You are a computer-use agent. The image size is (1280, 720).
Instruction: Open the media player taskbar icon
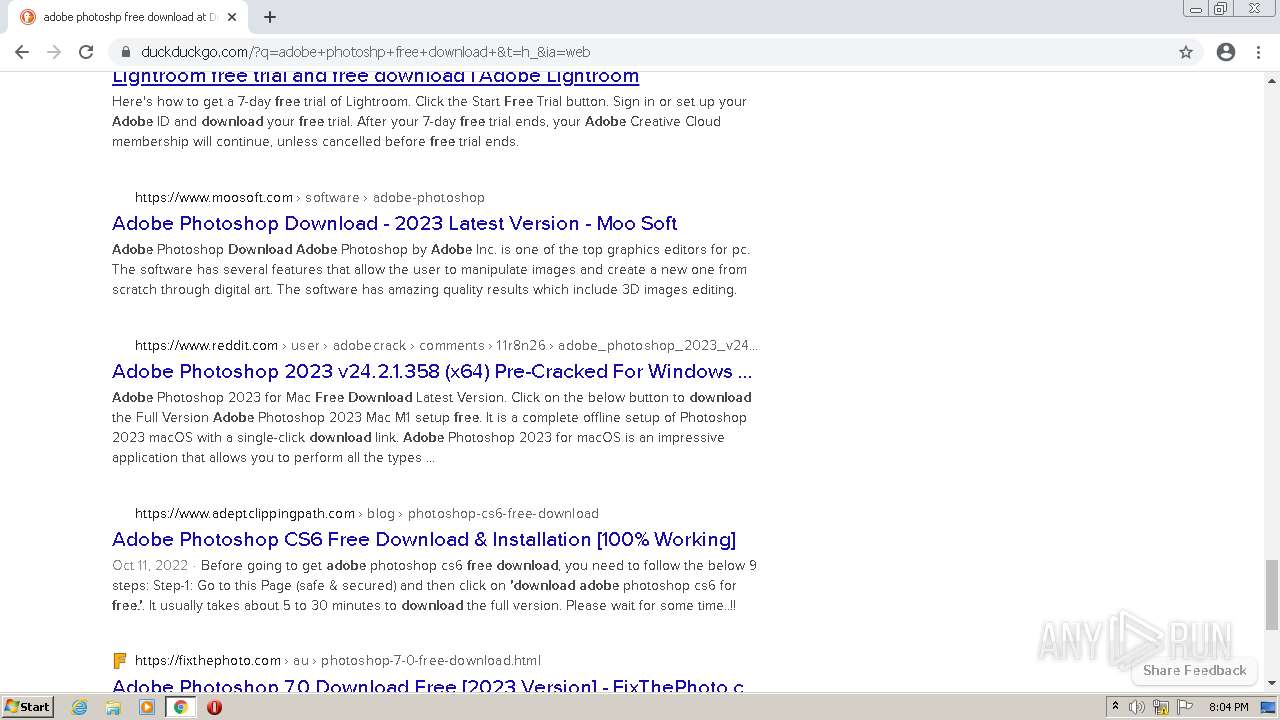click(147, 707)
